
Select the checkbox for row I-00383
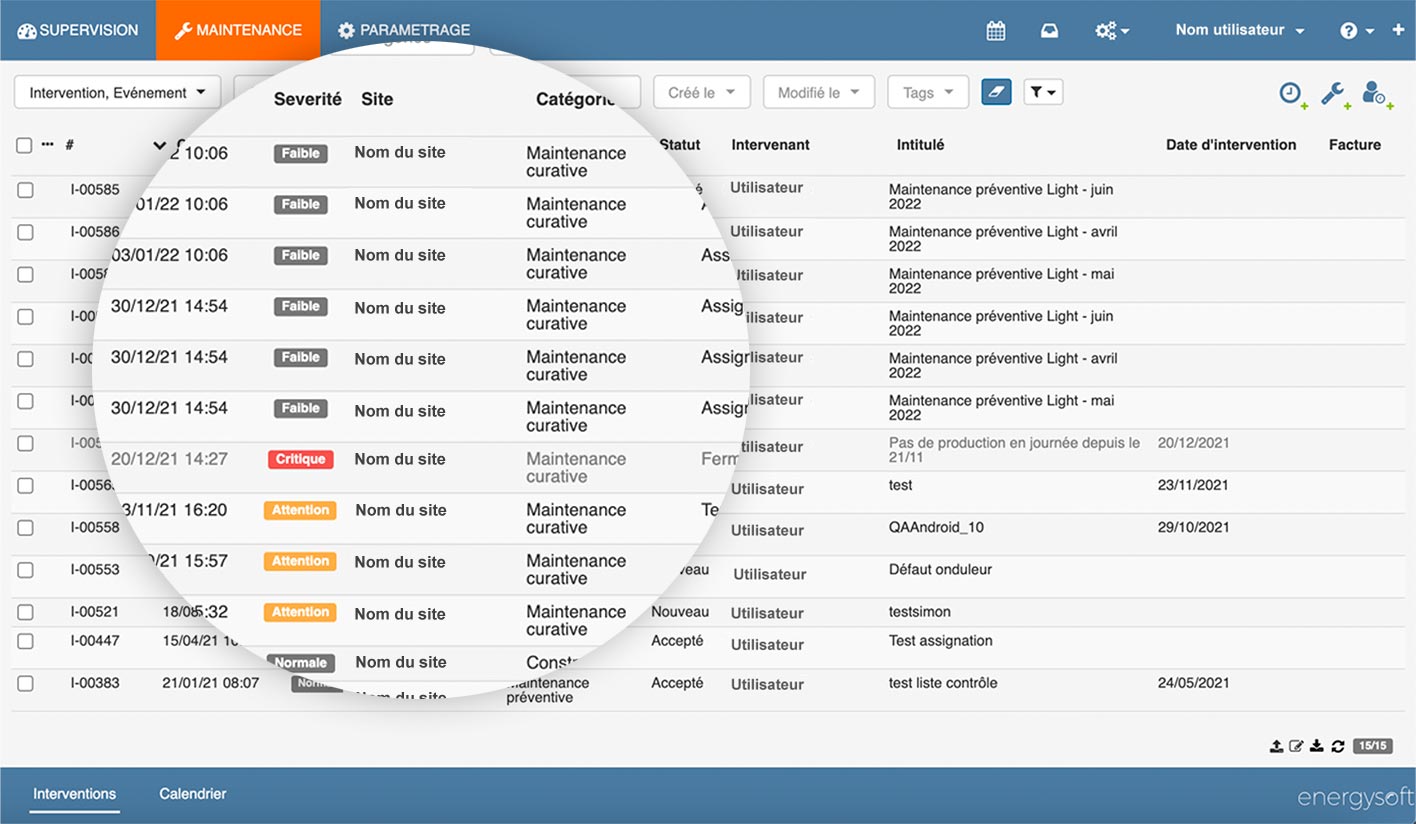point(25,684)
